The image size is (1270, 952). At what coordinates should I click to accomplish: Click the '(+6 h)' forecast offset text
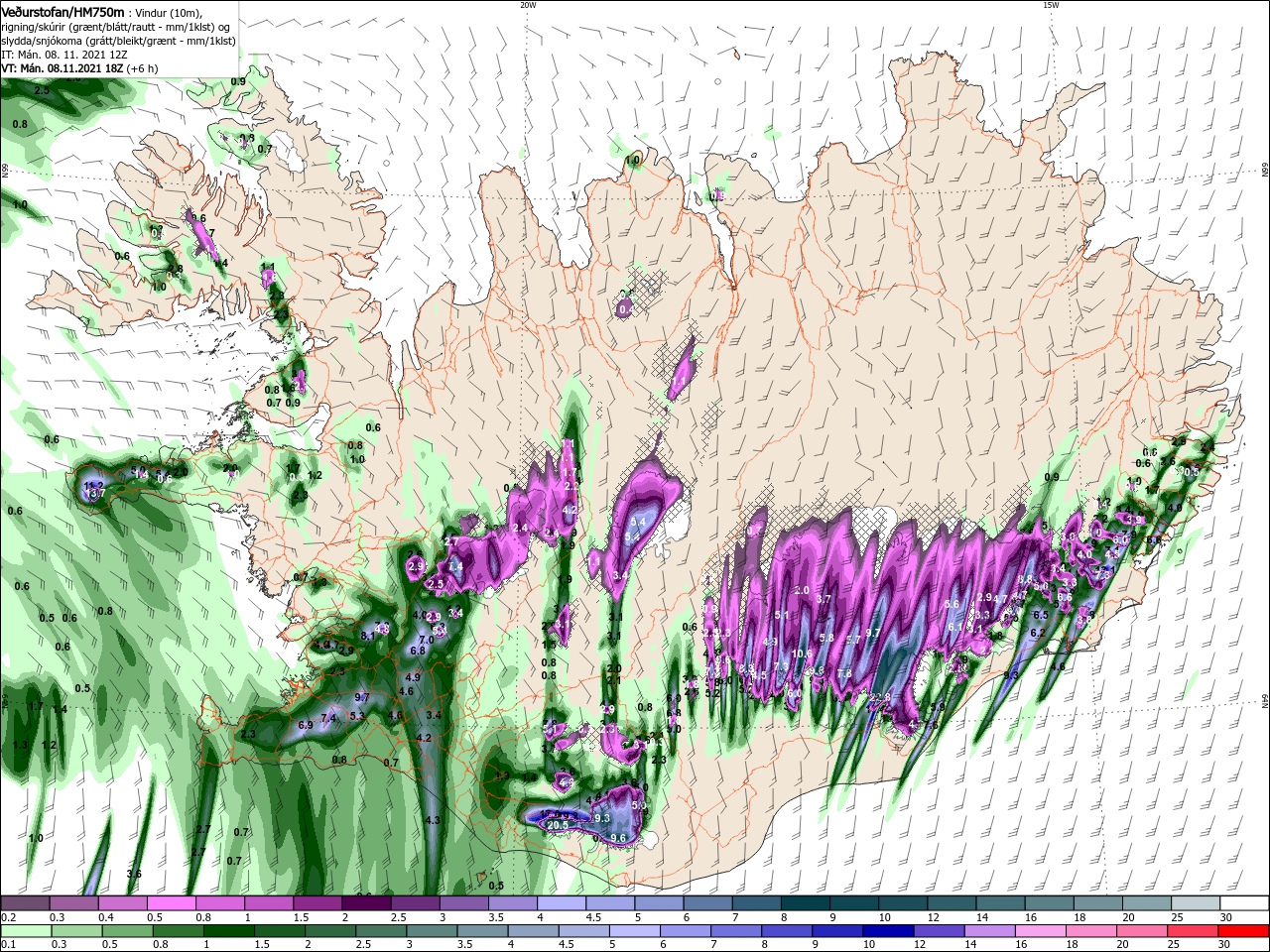(x=143, y=68)
